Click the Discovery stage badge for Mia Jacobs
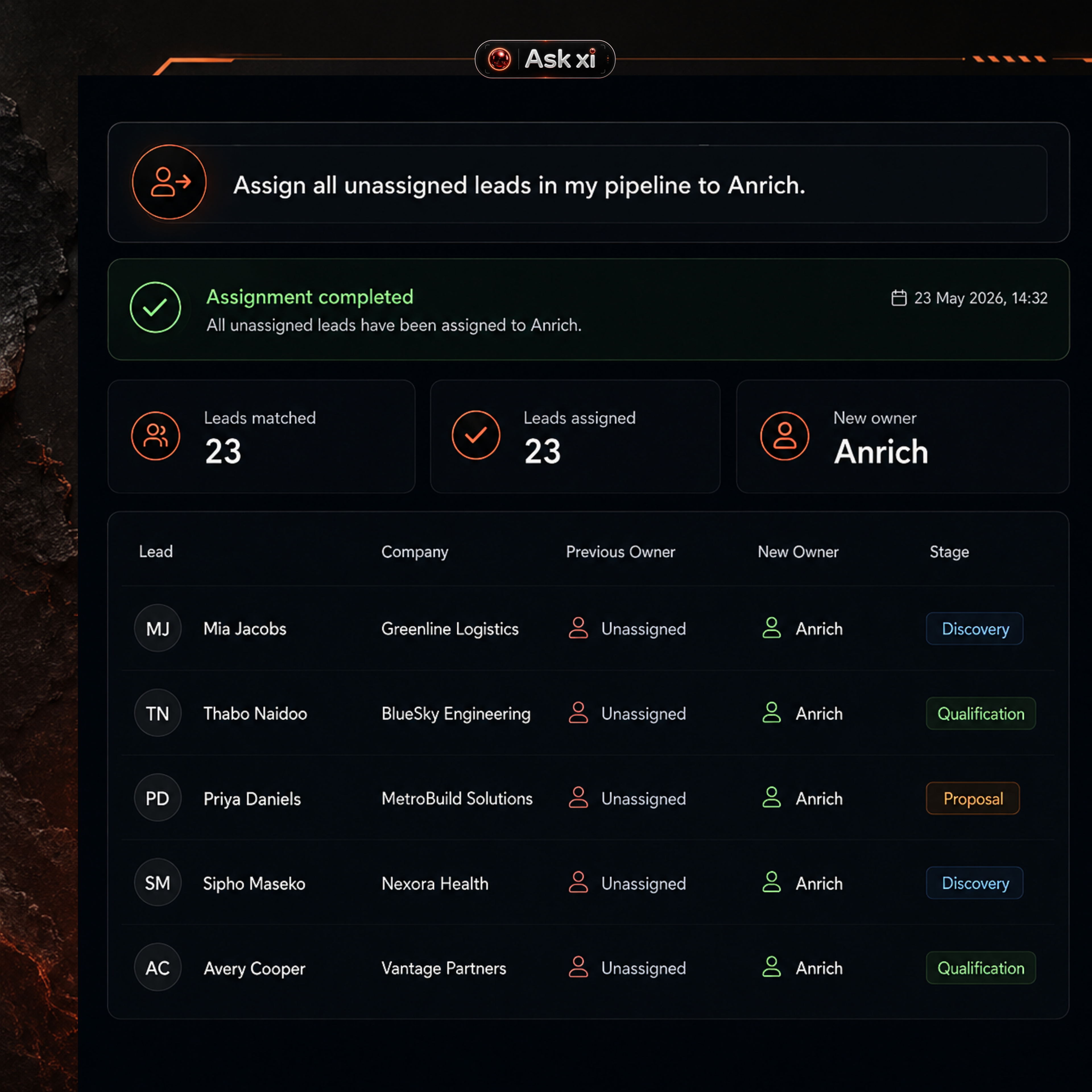Screen dimensions: 1092x1092 [975, 628]
